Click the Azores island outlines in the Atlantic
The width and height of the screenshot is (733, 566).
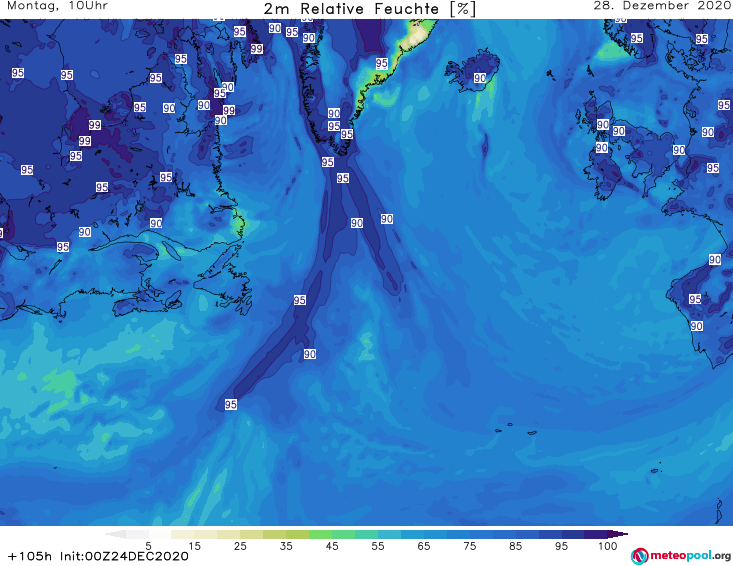[x=516, y=429]
